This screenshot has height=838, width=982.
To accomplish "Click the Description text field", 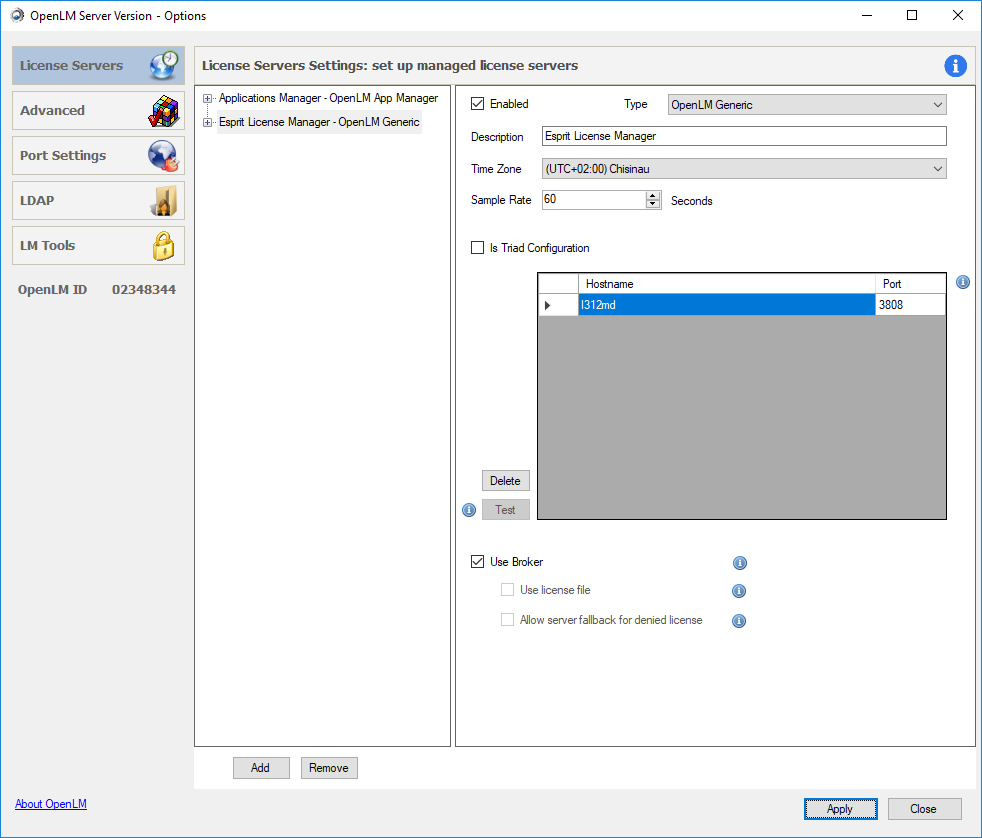I will (x=744, y=136).
